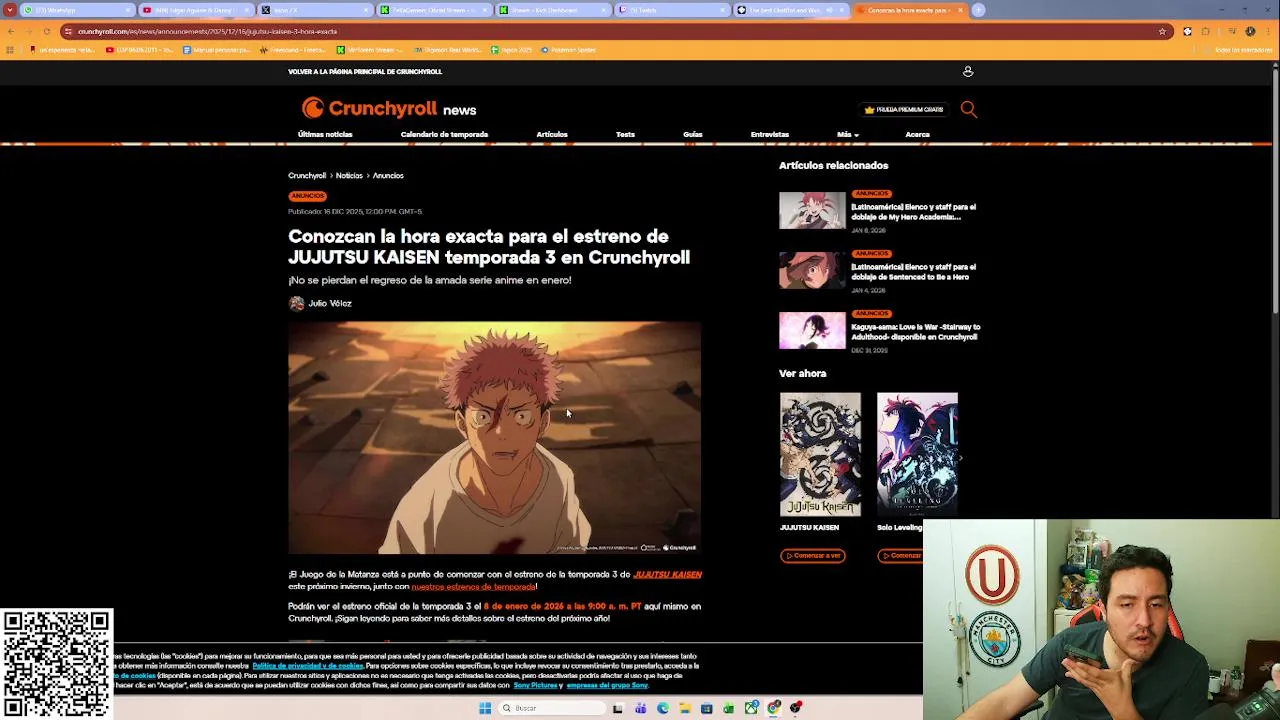This screenshot has height=720, width=1280.
Task: Open Microsoft Teams from the taskbar
Action: [x=640, y=708]
